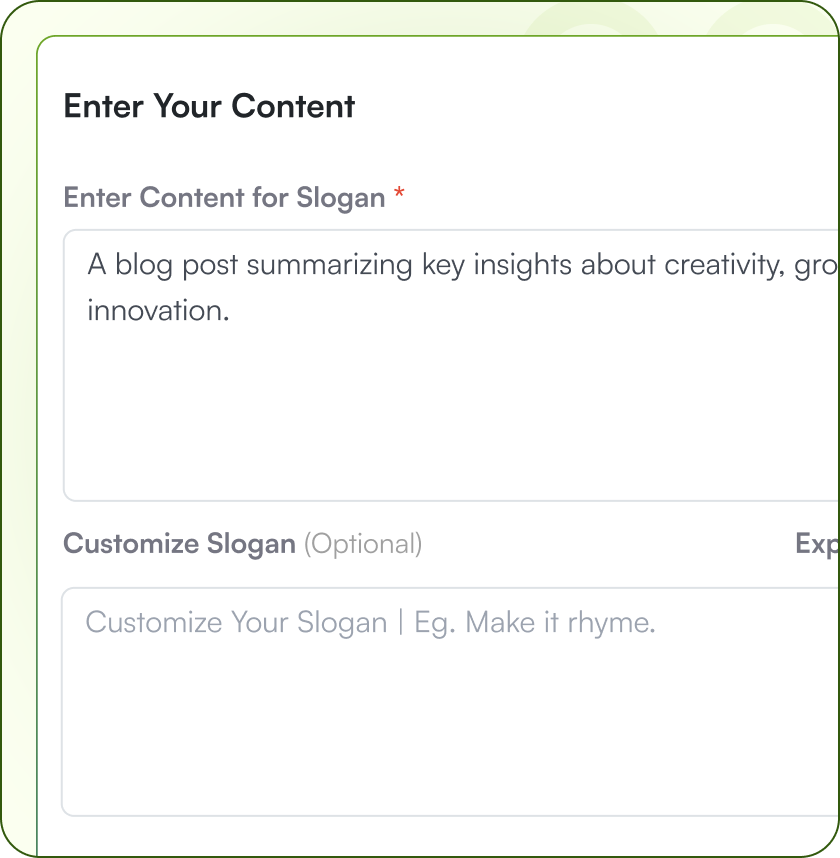Click the 'Make it rhyme.' placeholder text
840x858 pixels.
pos(560,623)
